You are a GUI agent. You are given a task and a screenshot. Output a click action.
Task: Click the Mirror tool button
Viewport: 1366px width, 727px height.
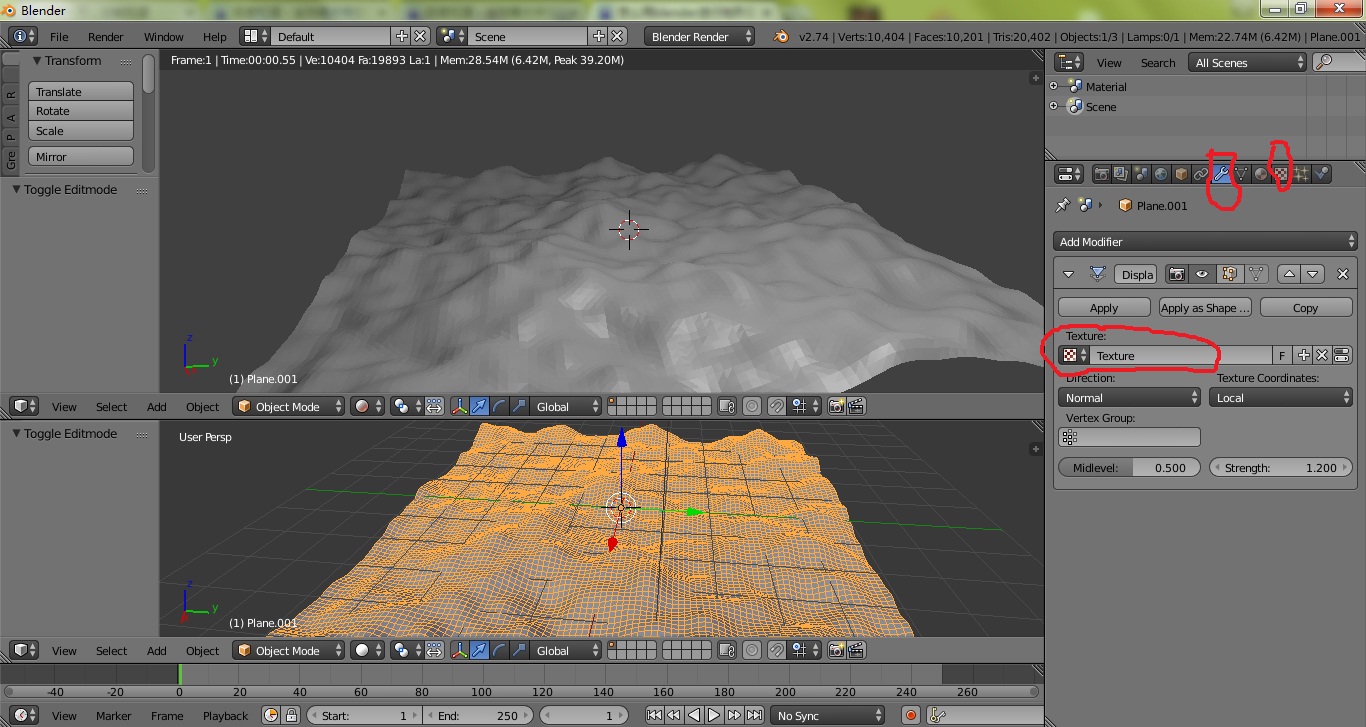point(81,157)
